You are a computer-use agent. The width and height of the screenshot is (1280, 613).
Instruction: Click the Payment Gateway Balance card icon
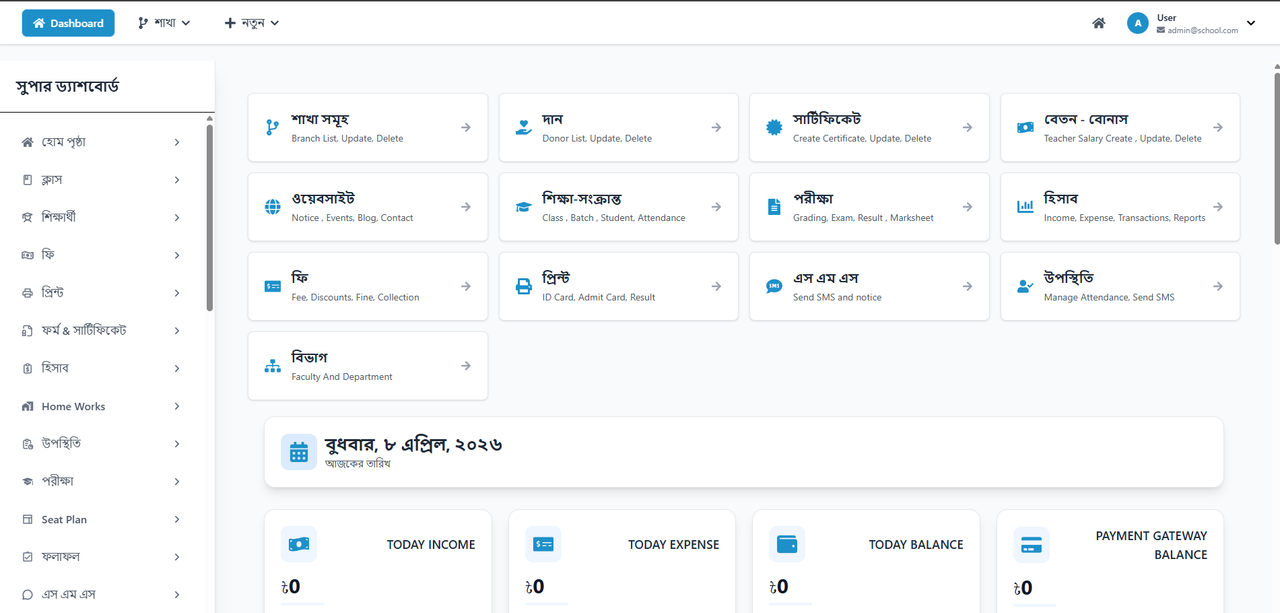click(1031, 545)
